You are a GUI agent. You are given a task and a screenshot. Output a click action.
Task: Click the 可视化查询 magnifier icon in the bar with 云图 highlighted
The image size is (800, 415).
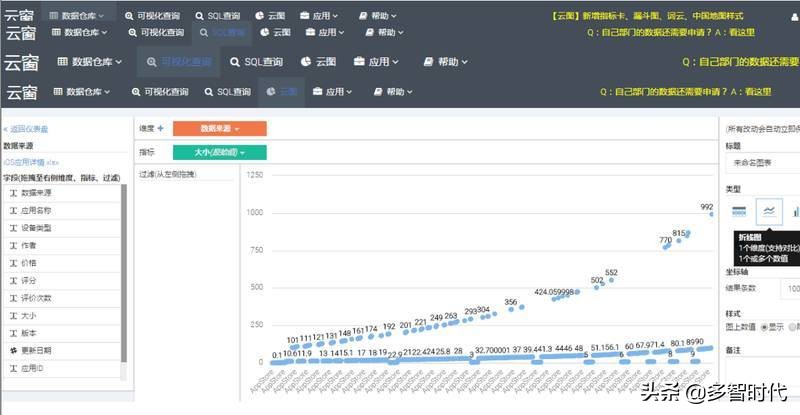(136, 92)
